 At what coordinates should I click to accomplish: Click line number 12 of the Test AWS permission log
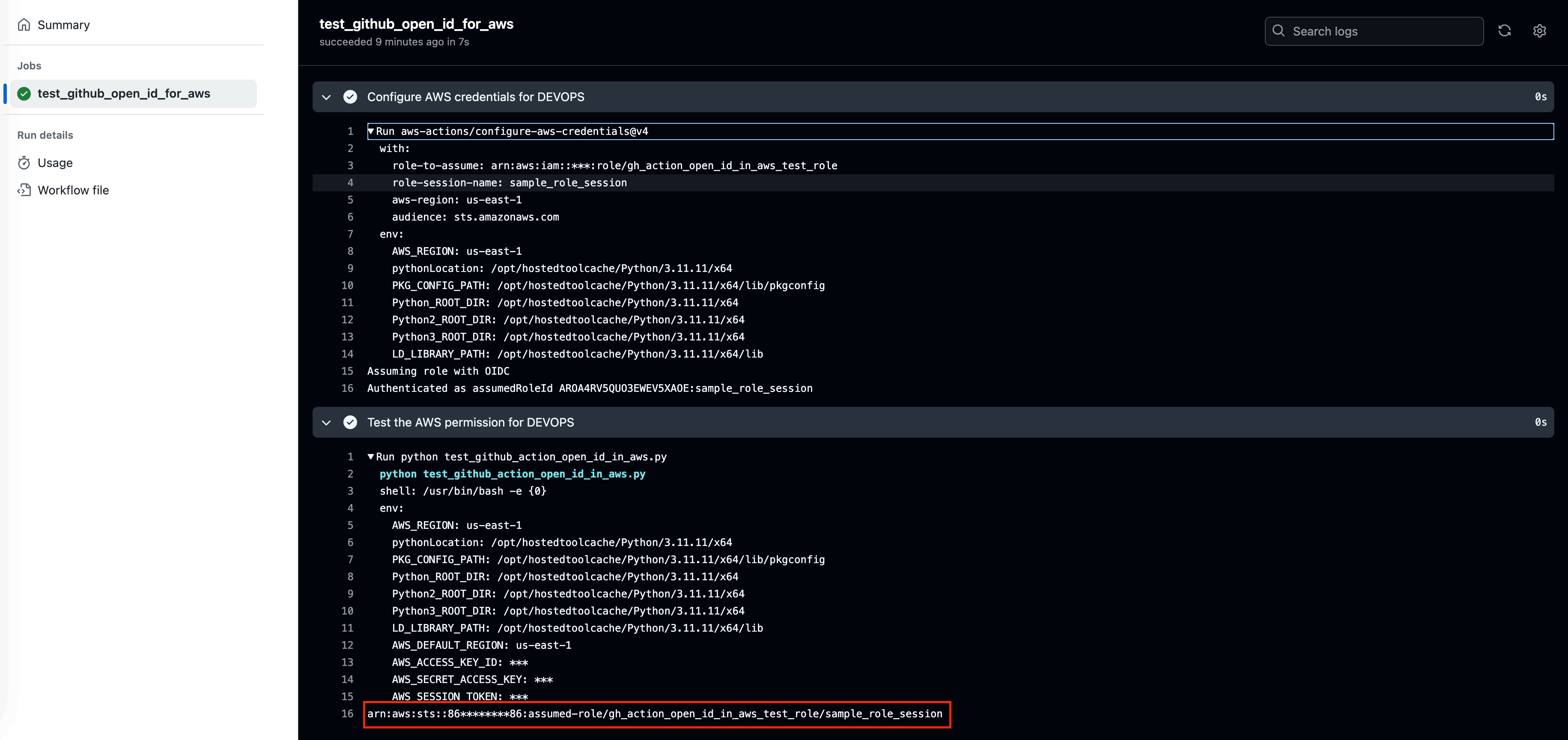click(347, 645)
